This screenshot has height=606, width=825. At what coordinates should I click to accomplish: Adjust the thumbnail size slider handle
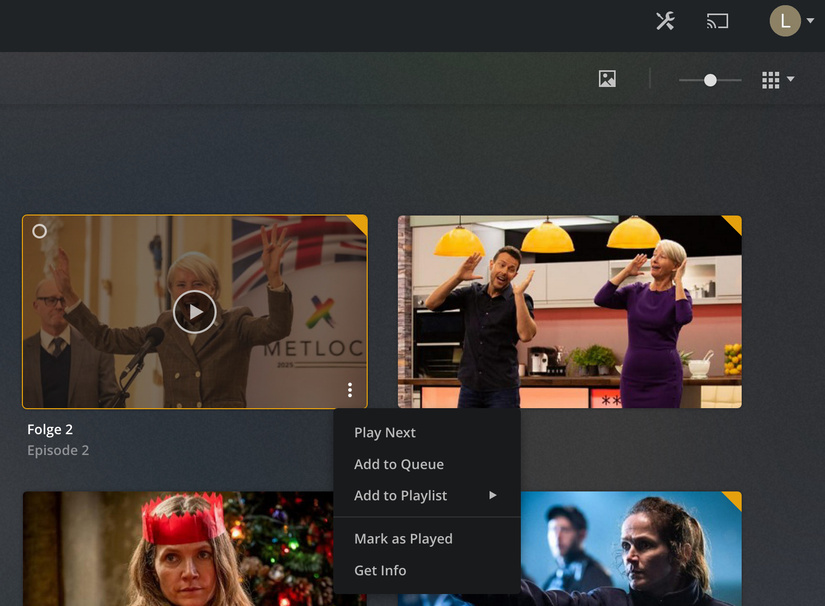click(x=710, y=80)
